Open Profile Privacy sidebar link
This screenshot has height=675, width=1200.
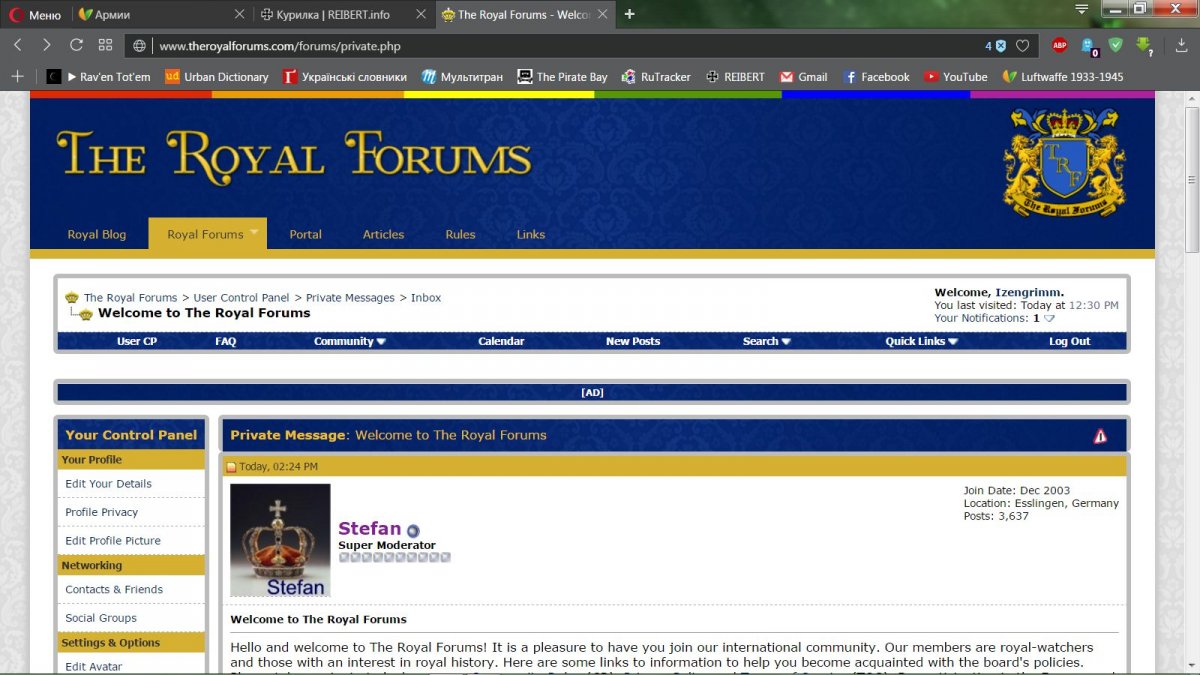tap(102, 512)
